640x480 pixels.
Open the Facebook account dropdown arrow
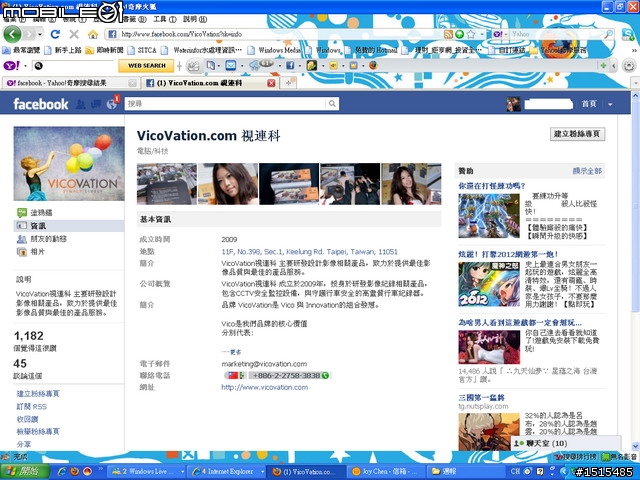610,104
